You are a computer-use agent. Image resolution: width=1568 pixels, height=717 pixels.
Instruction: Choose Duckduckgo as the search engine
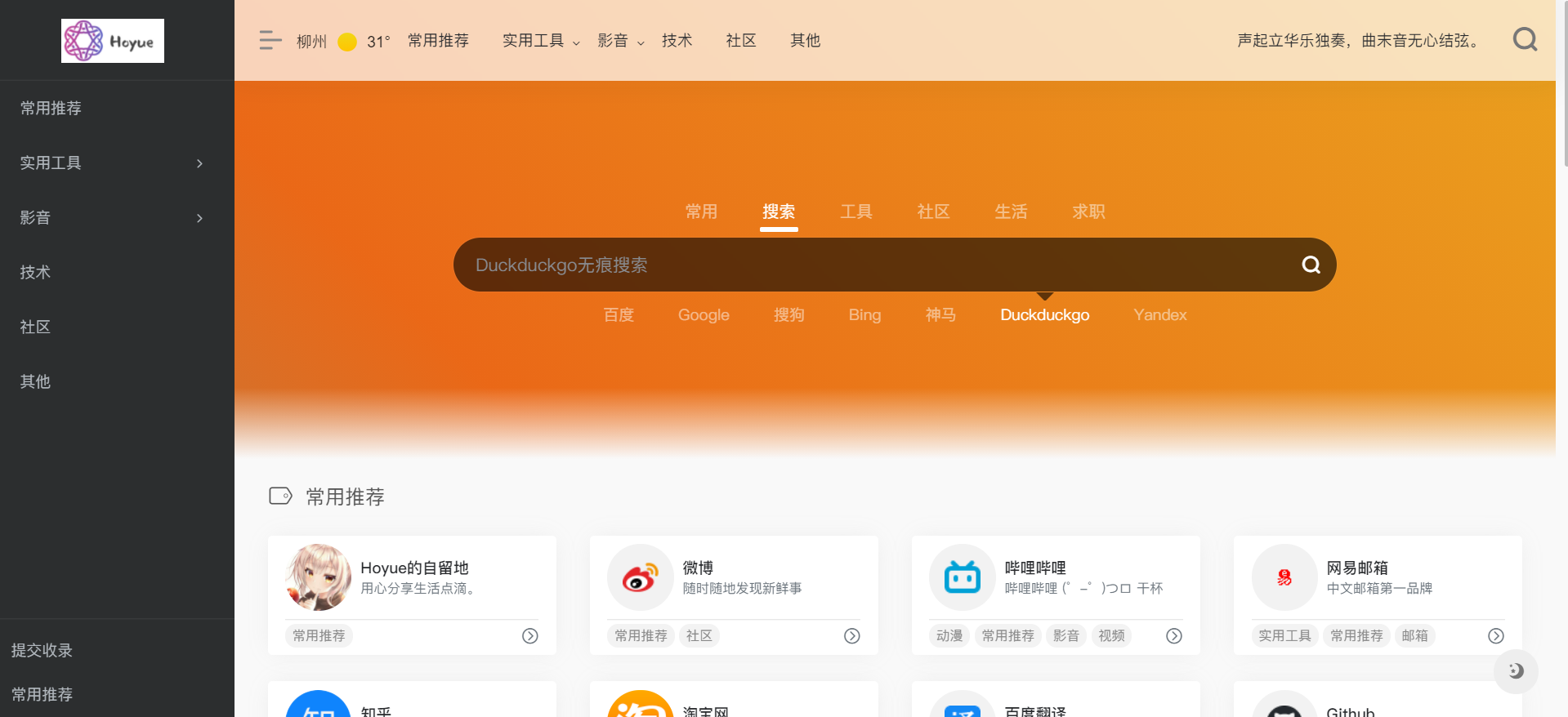[x=1045, y=315]
